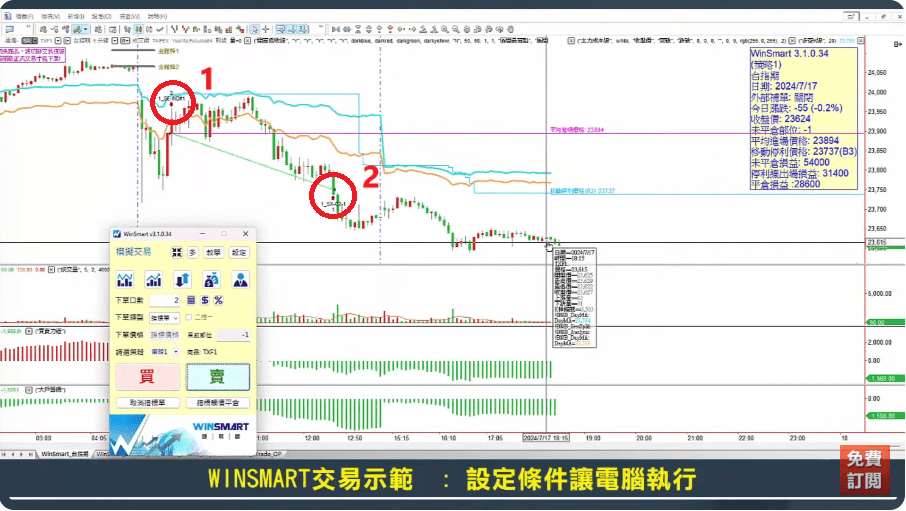Click the percent icon beside order quantity
Viewport: 906px width, 511px height.
218,301
